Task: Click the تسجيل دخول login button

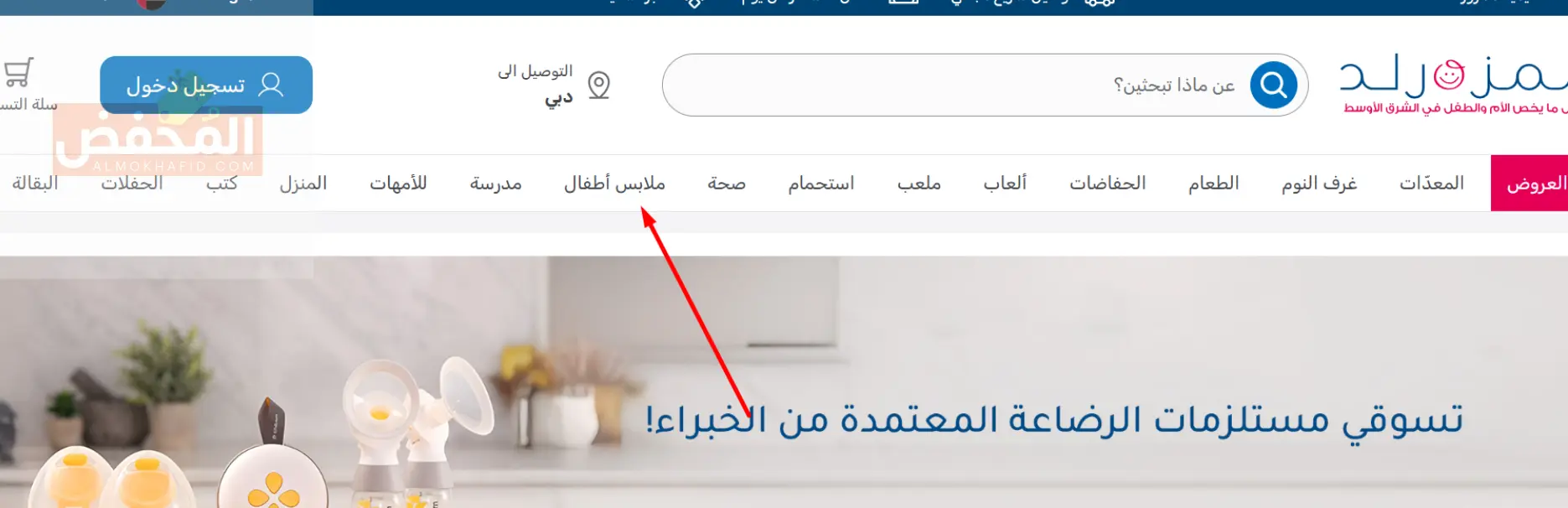Action: tap(206, 85)
